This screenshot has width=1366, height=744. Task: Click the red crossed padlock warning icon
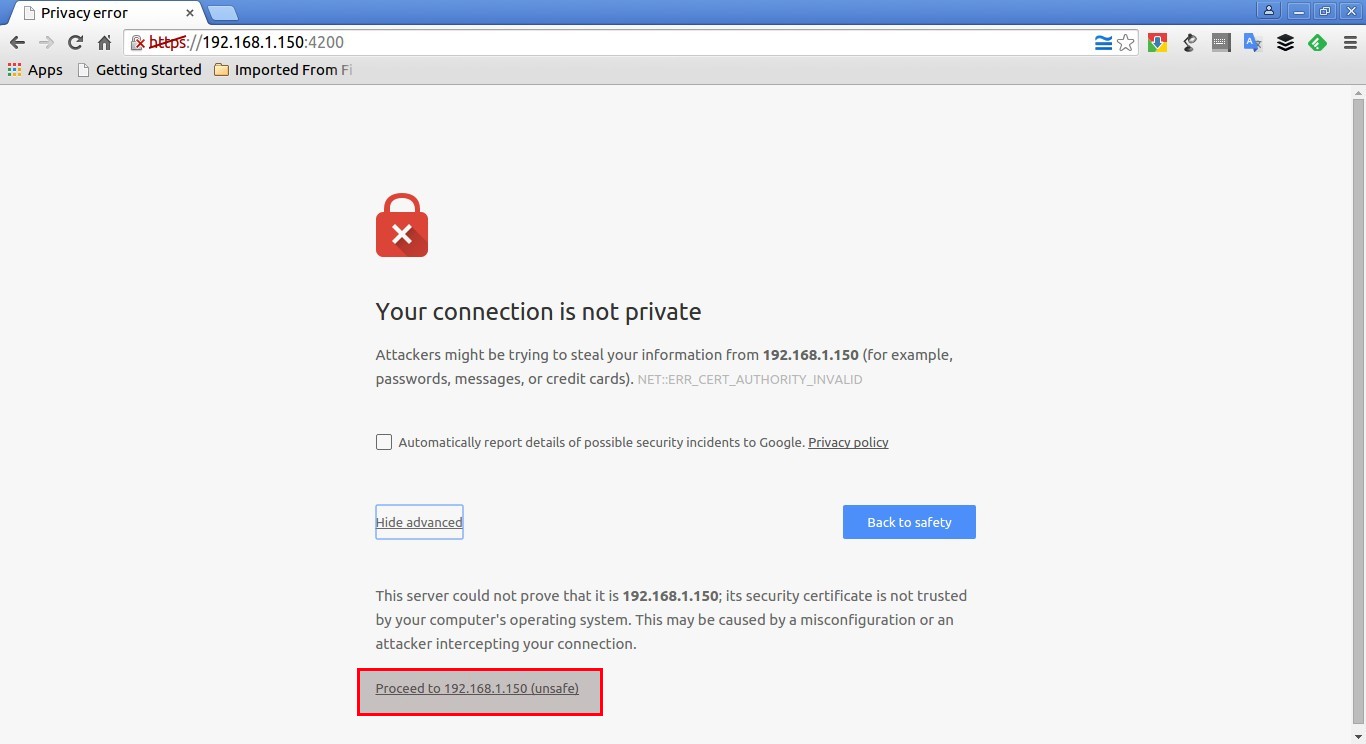(x=136, y=43)
